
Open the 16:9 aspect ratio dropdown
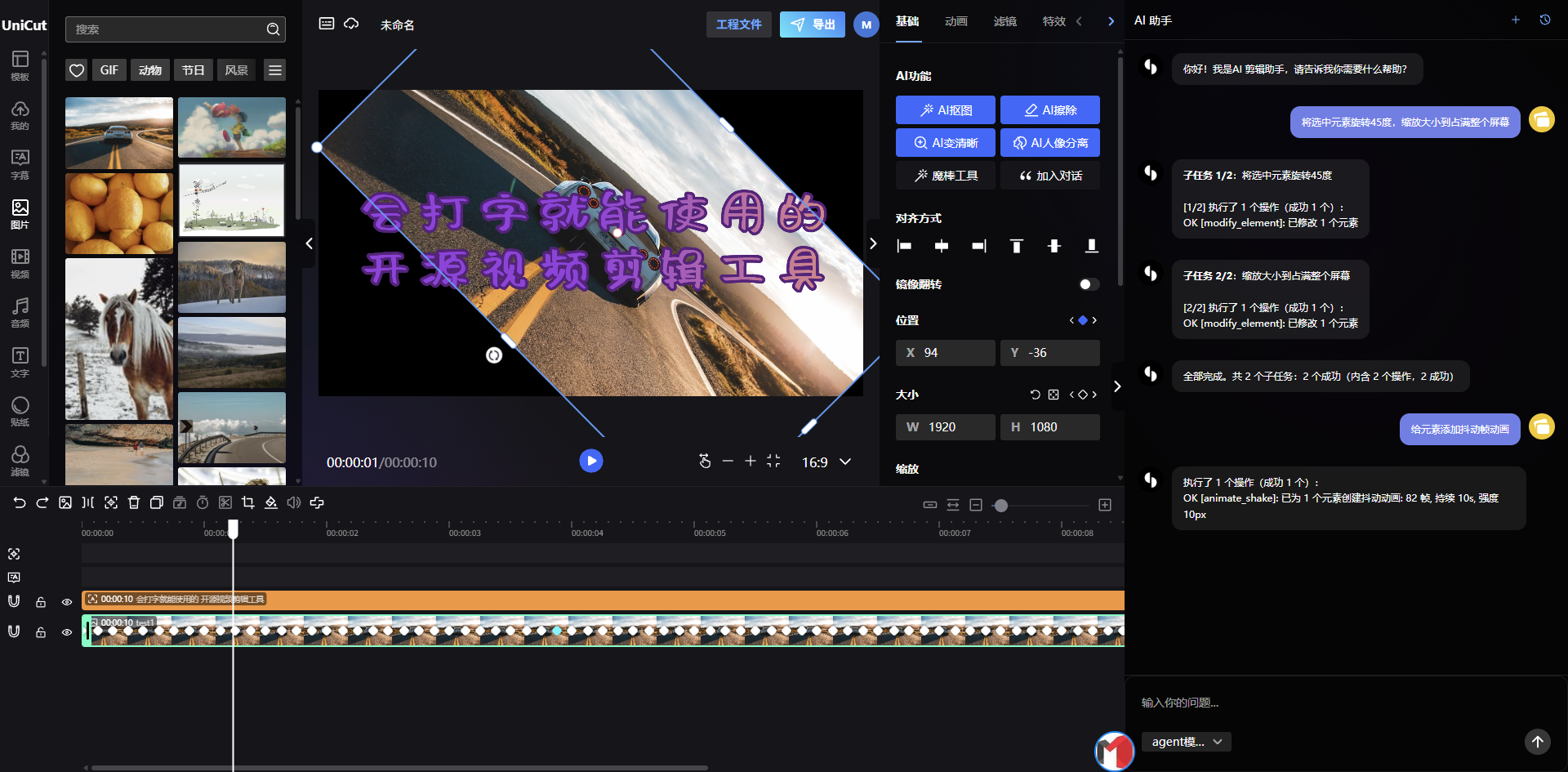(826, 462)
